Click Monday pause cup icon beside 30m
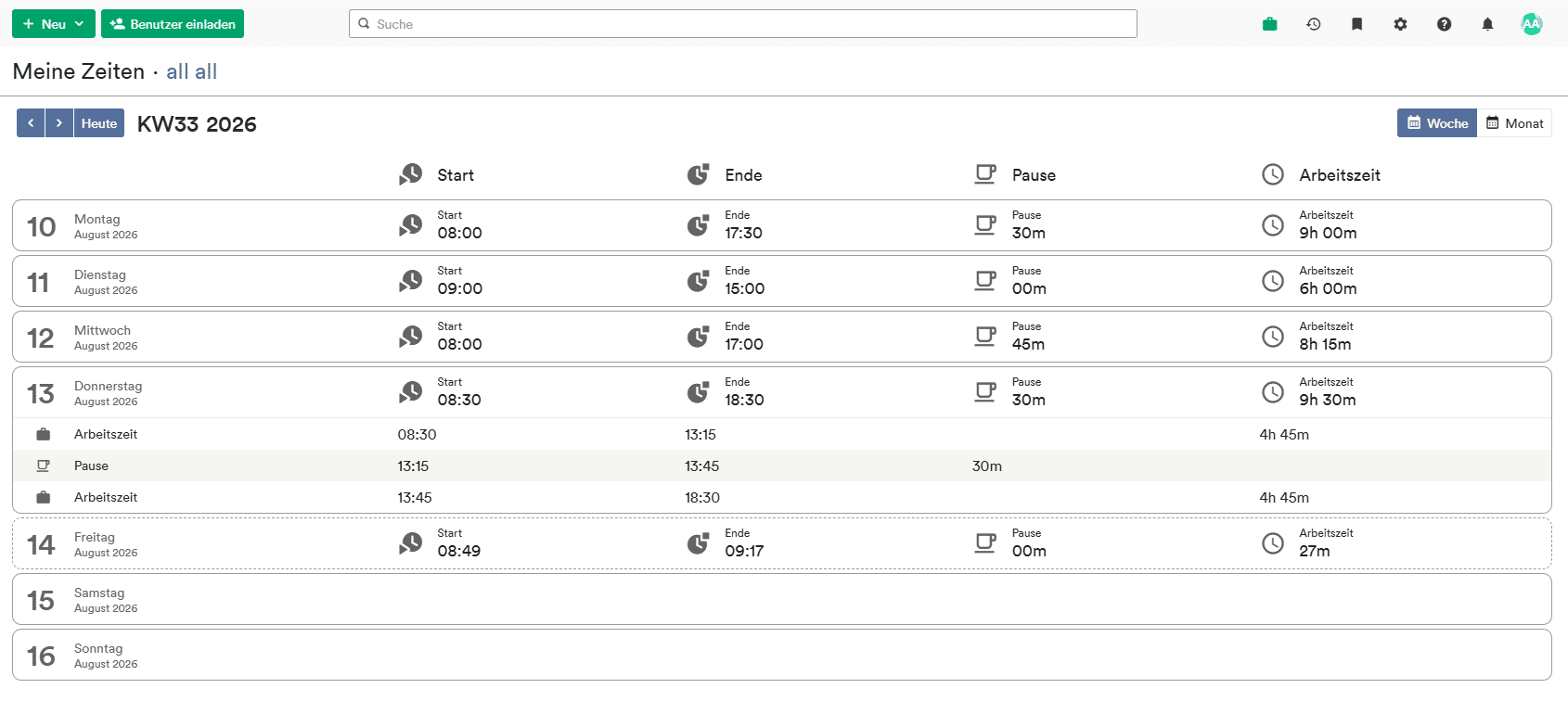 (x=985, y=225)
